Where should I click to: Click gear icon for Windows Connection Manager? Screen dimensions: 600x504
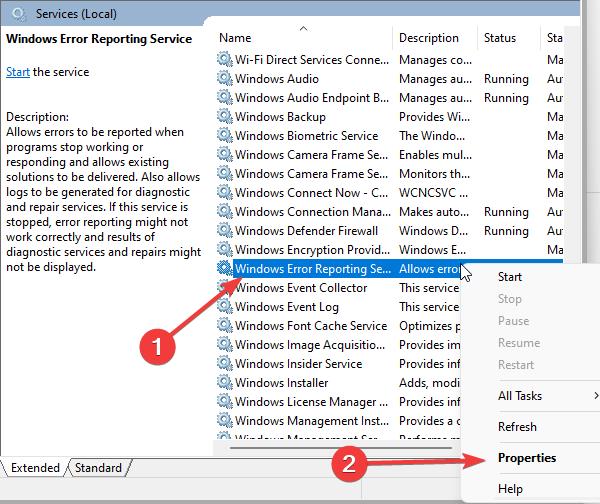(x=225, y=212)
